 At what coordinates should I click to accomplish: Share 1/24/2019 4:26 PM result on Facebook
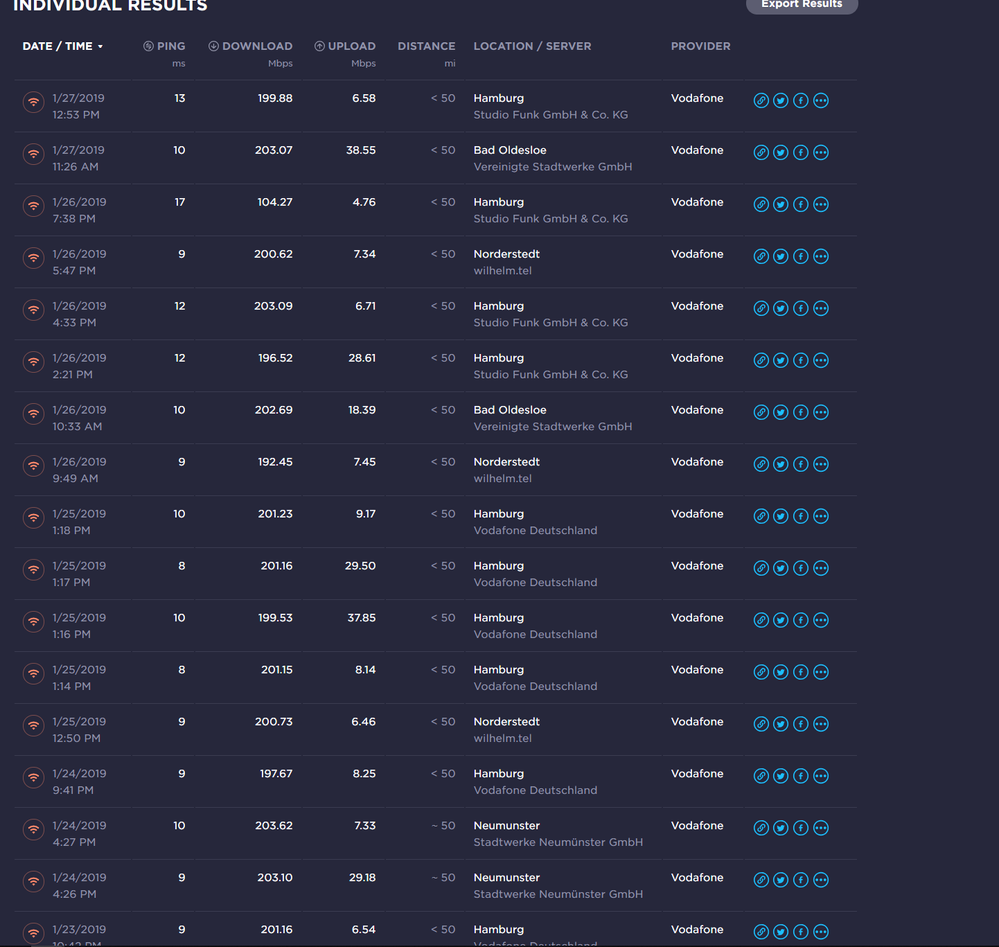pyautogui.click(x=801, y=879)
